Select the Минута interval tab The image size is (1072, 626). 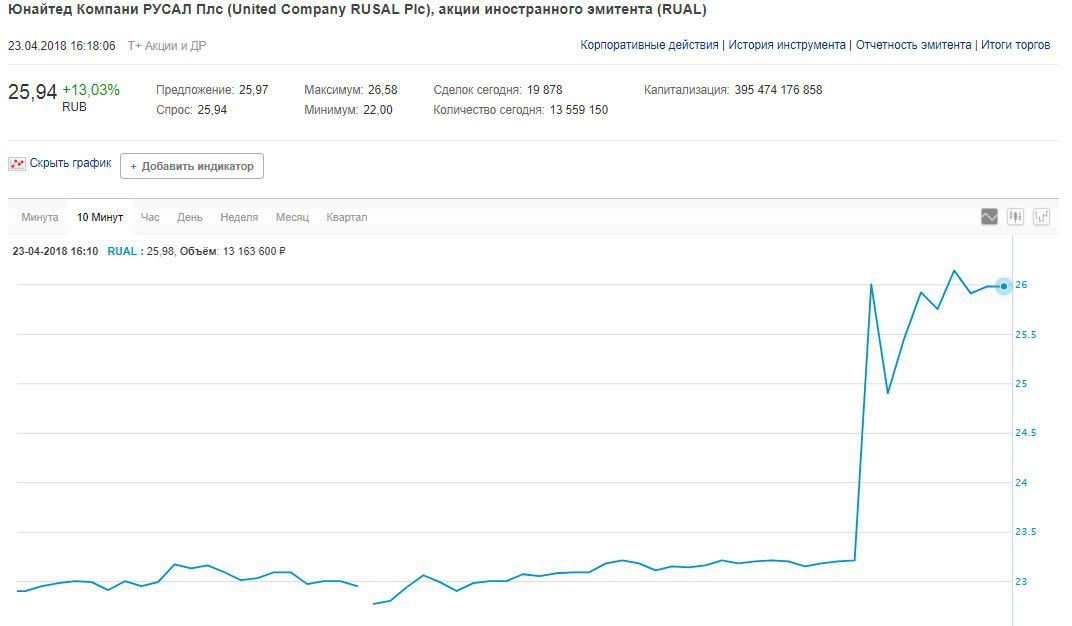coord(40,217)
